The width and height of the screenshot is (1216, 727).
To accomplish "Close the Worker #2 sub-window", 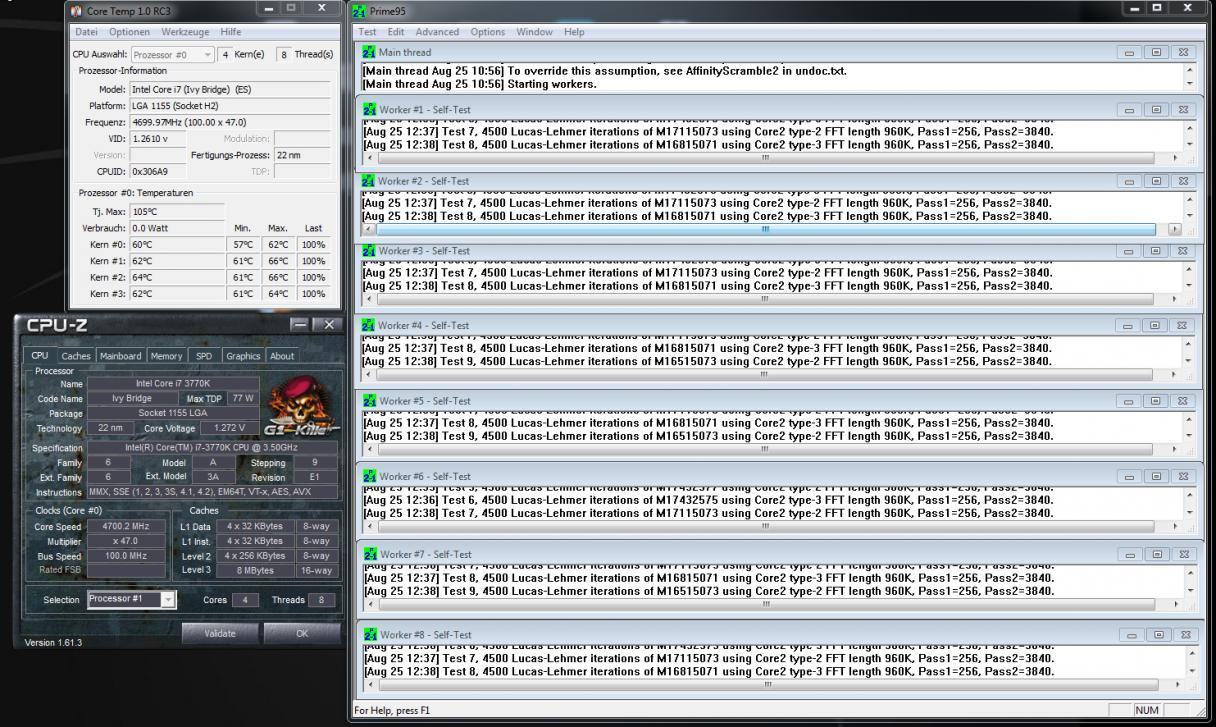I will [x=1182, y=181].
